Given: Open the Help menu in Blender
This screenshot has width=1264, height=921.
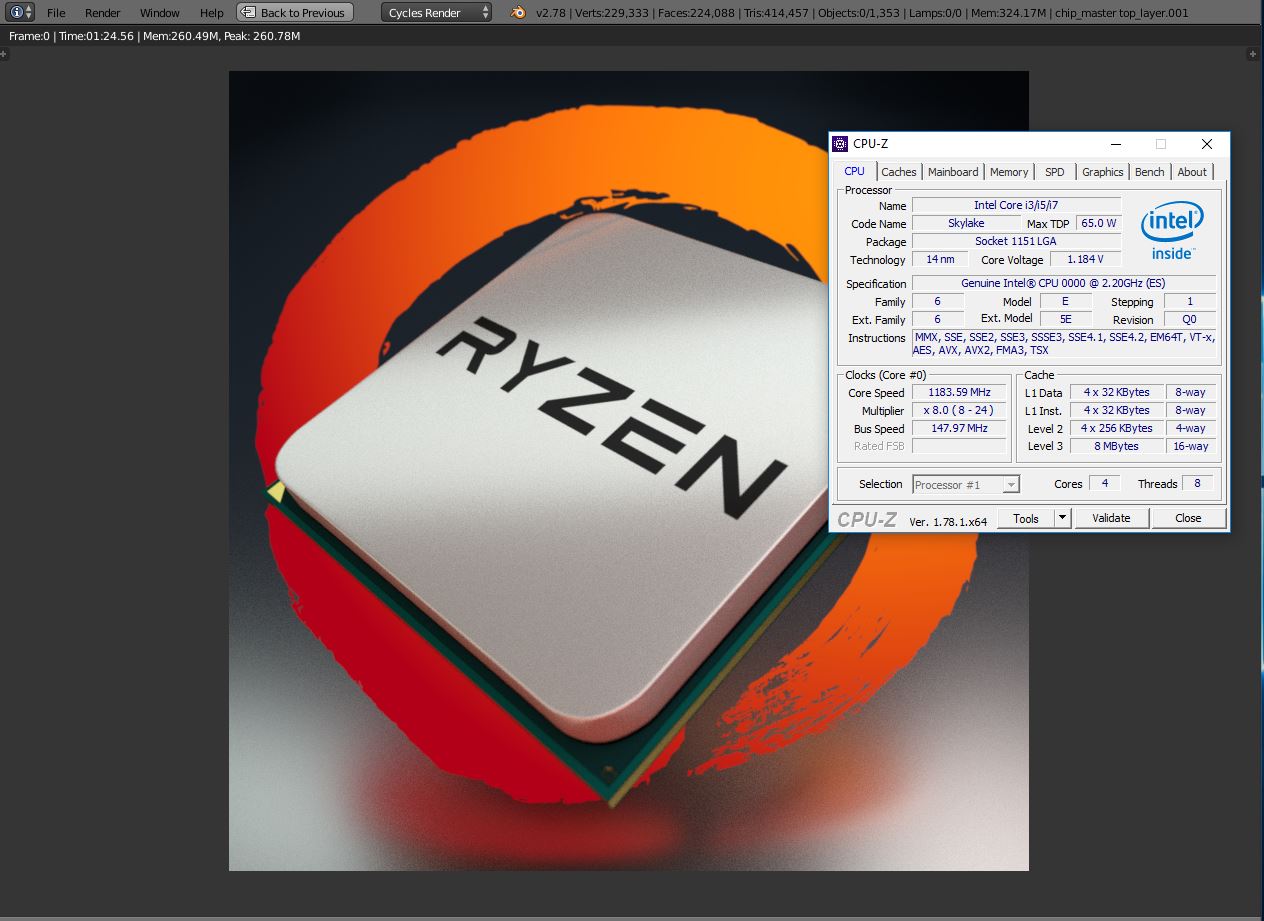Looking at the screenshot, I should click(x=212, y=13).
